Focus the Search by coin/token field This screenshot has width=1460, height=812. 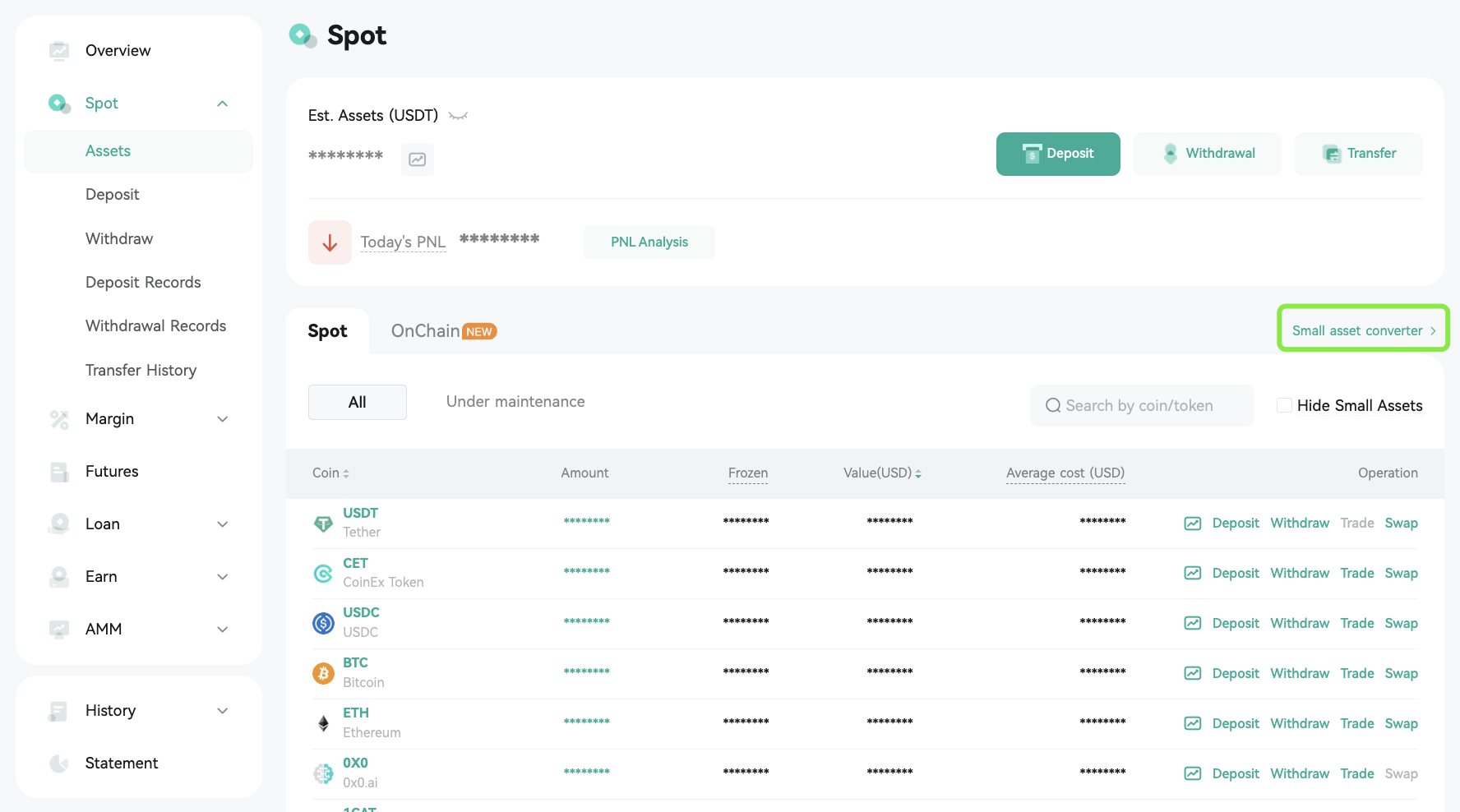(x=1142, y=406)
